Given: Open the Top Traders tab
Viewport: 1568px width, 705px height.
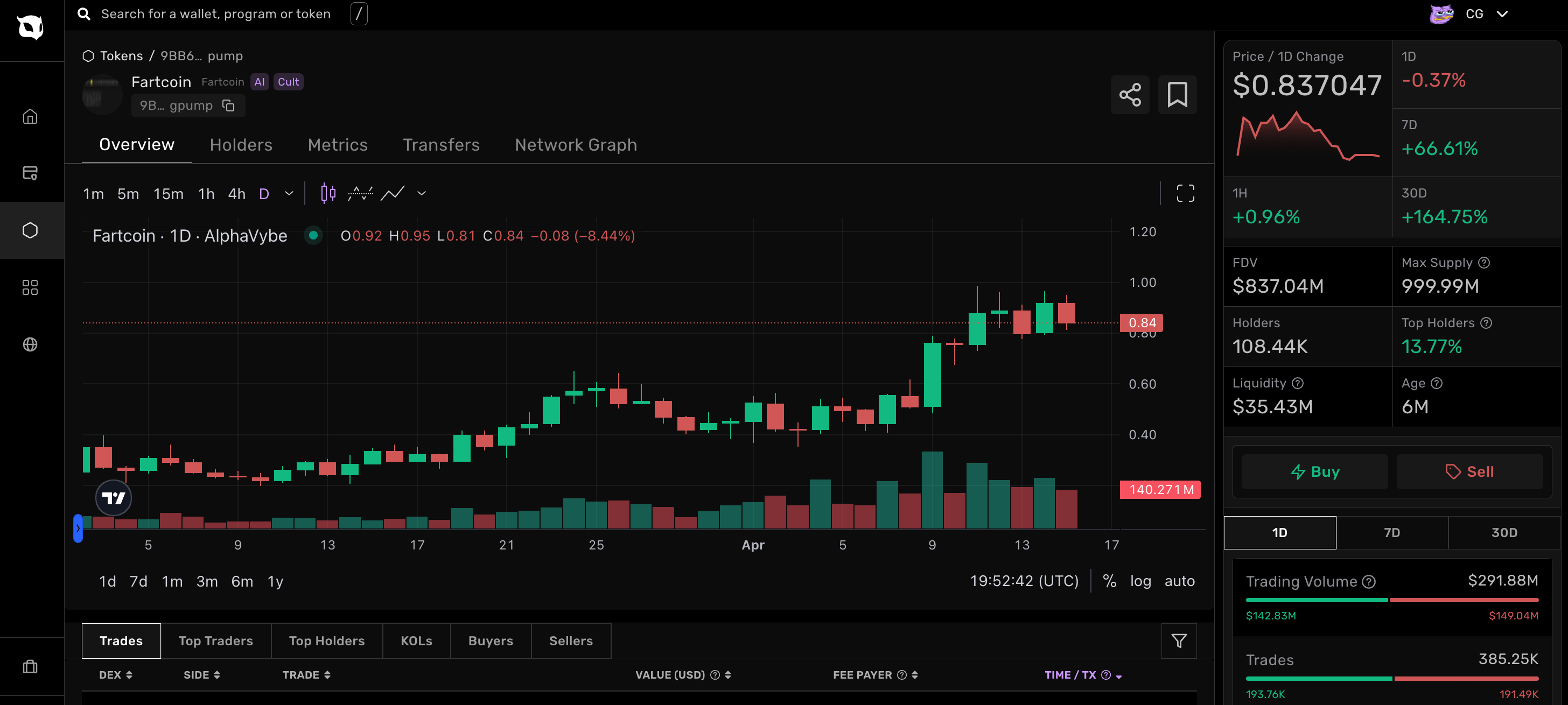Looking at the screenshot, I should pyautogui.click(x=215, y=640).
